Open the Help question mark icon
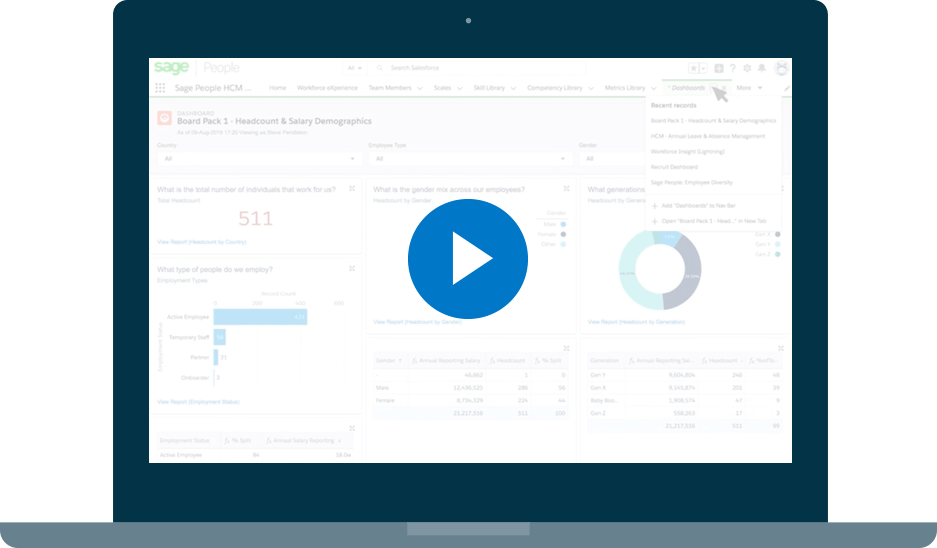 (x=732, y=68)
